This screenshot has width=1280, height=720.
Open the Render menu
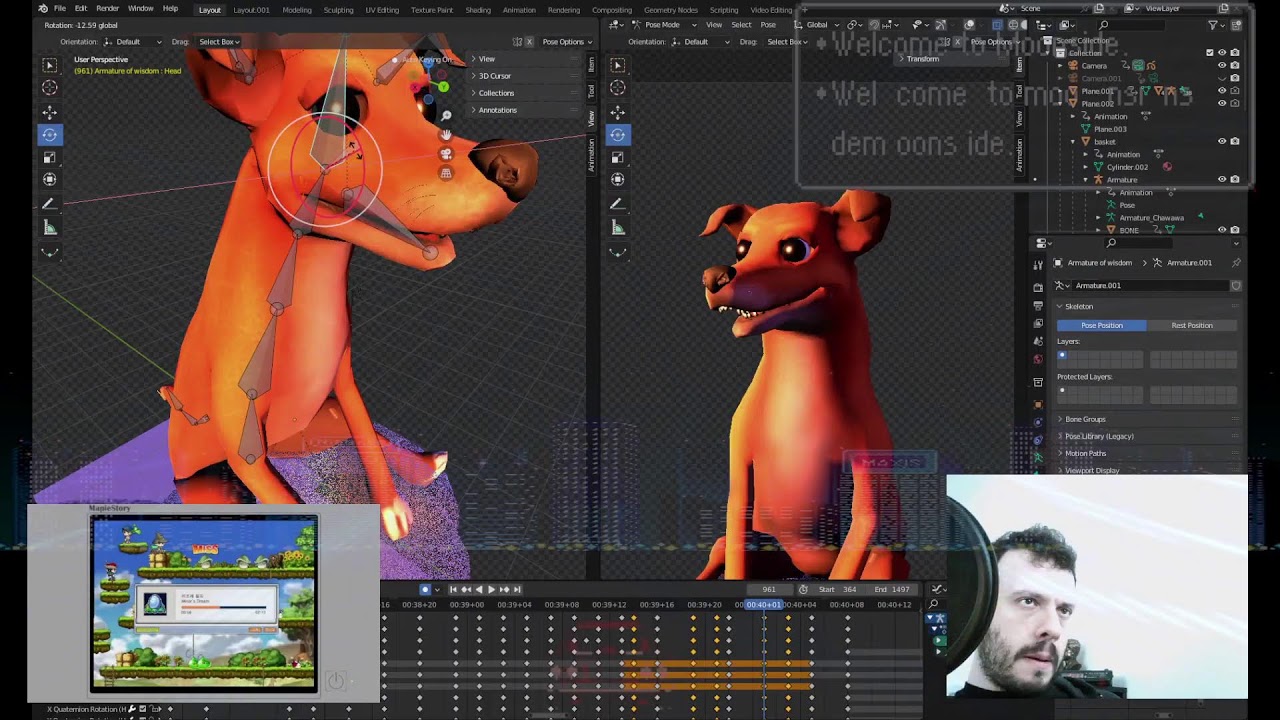[107, 9]
